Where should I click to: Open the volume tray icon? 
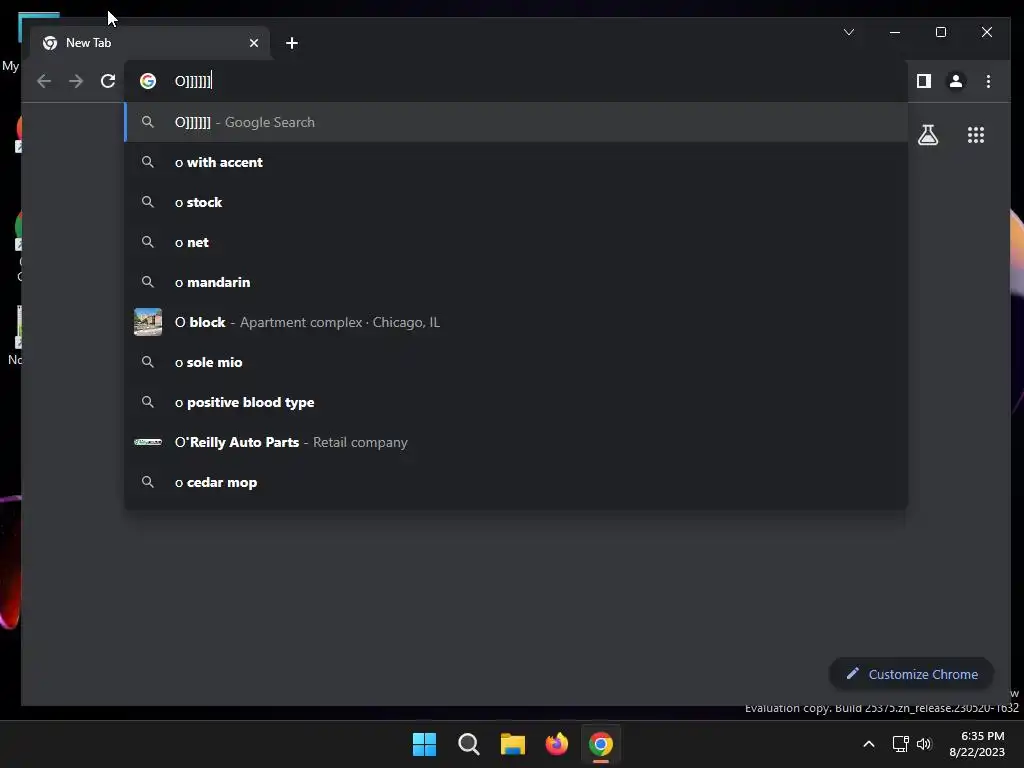pos(924,744)
